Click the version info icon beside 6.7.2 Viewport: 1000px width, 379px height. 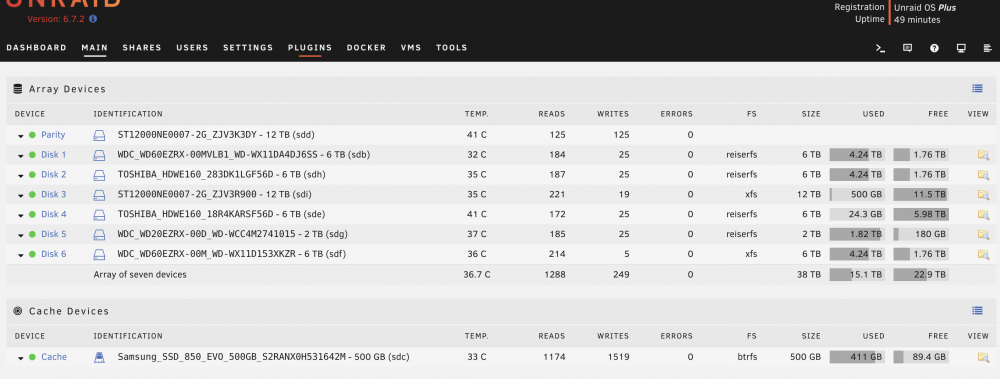coord(93,19)
